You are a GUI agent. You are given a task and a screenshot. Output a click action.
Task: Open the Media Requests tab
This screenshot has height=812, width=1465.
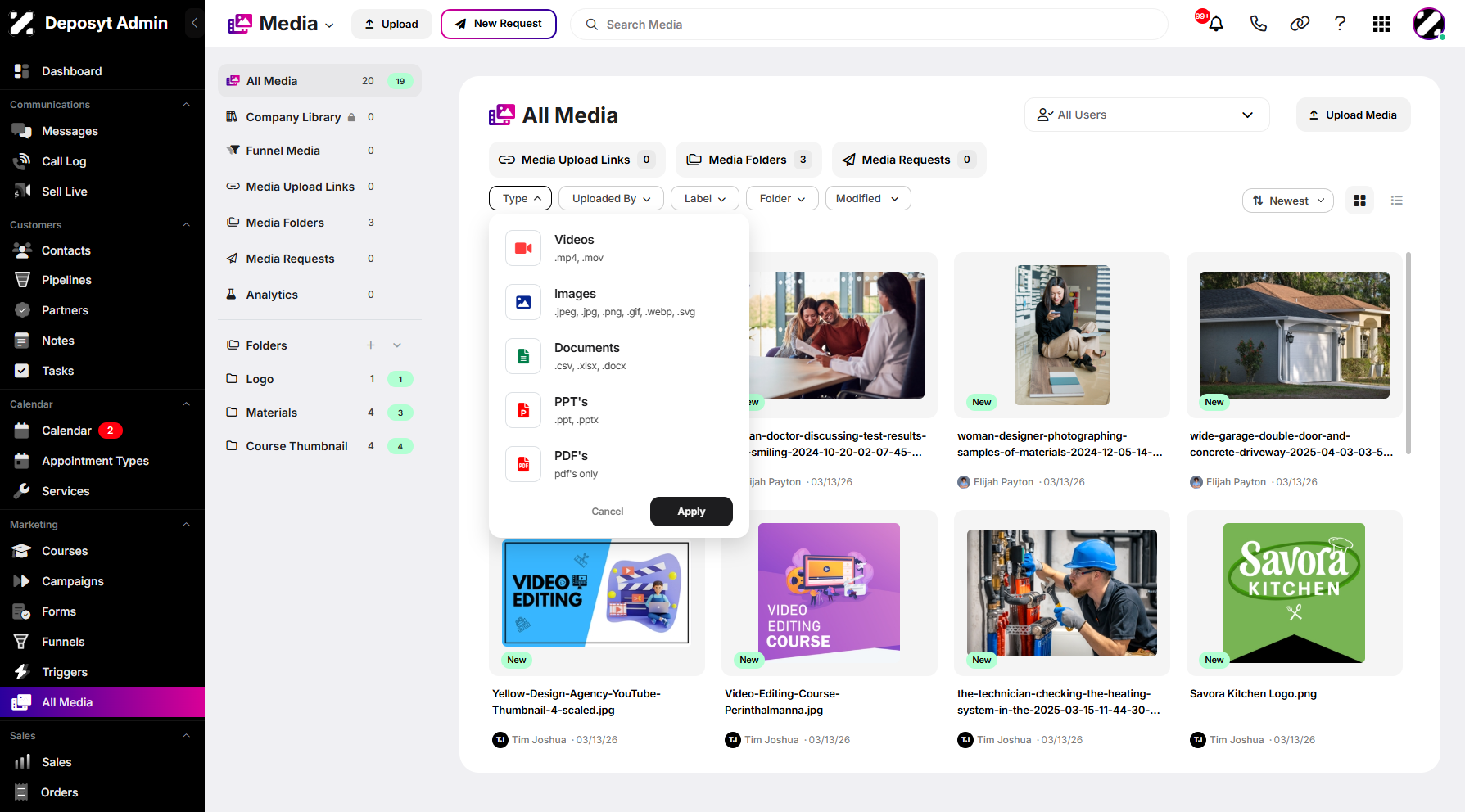click(x=909, y=160)
